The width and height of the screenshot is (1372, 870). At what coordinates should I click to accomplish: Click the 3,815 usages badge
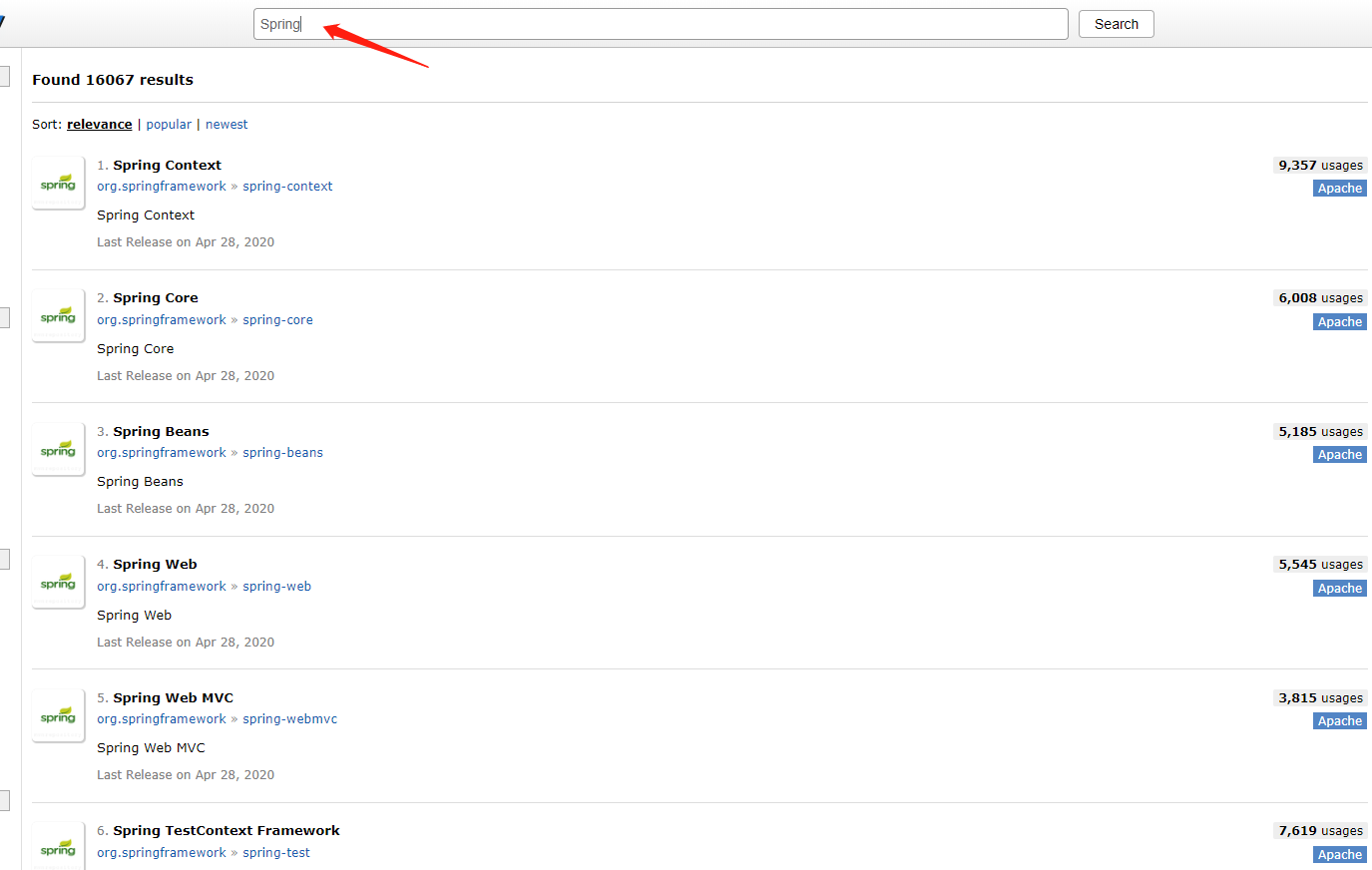[x=1320, y=698]
